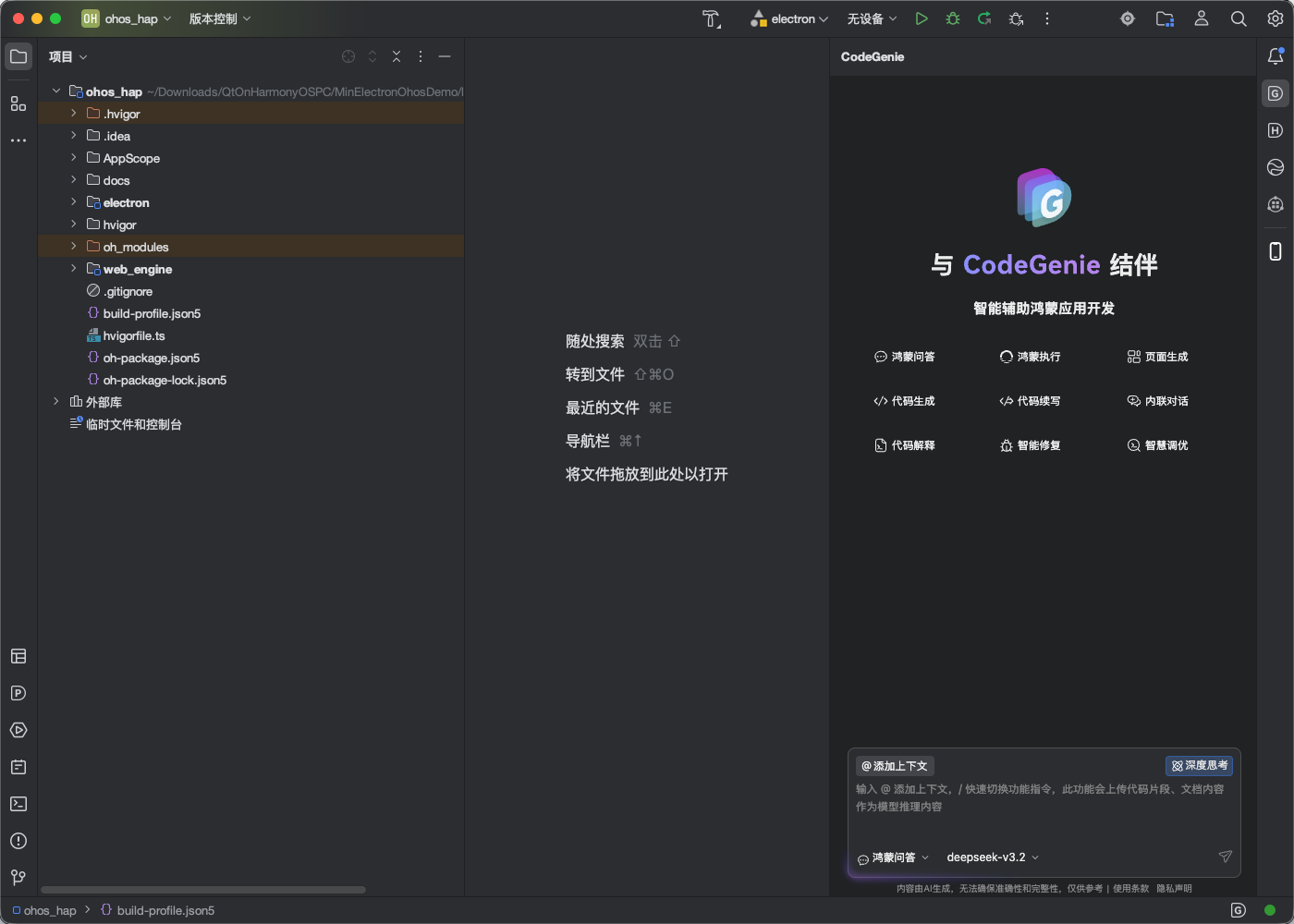Click the send message paper plane icon
The width and height of the screenshot is (1294, 924).
[x=1226, y=857]
